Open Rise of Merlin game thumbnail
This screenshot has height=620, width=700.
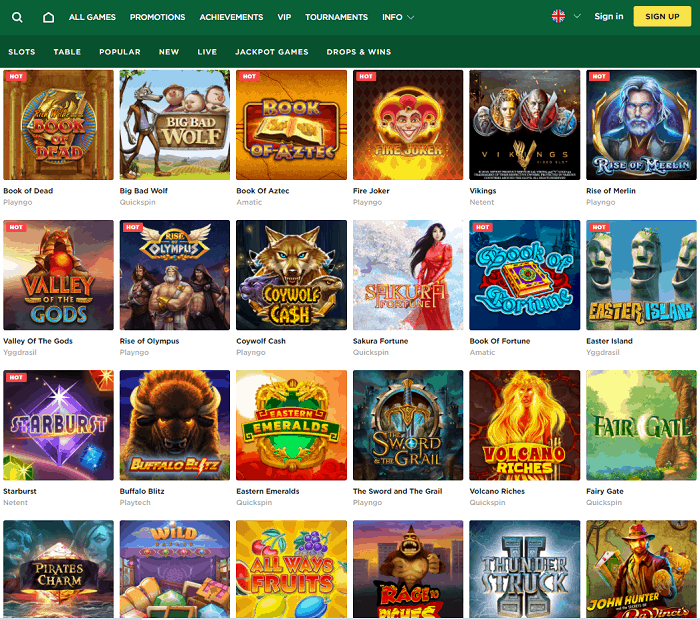click(x=642, y=125)
